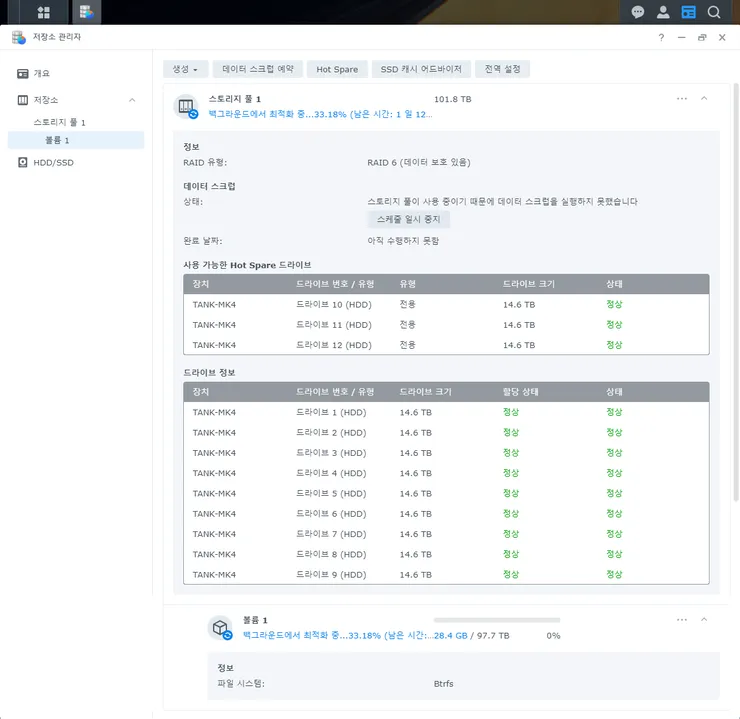Click 드라이브 6 (HDD) row

pyautogui.click(x=446, y=514)
